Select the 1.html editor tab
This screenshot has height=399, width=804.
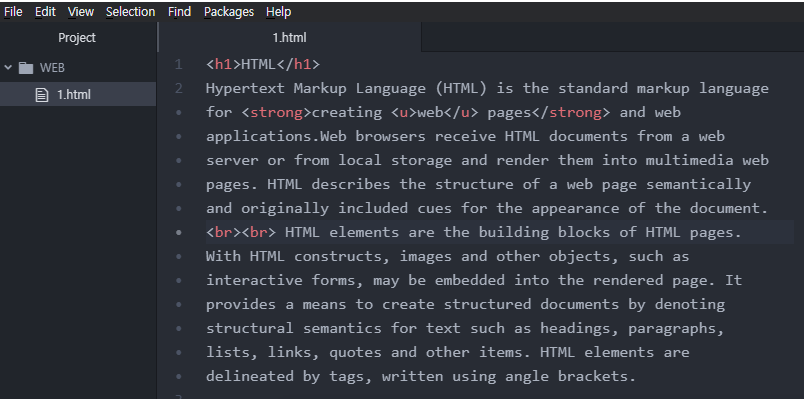pyautogui.click(x=290, y=37)
